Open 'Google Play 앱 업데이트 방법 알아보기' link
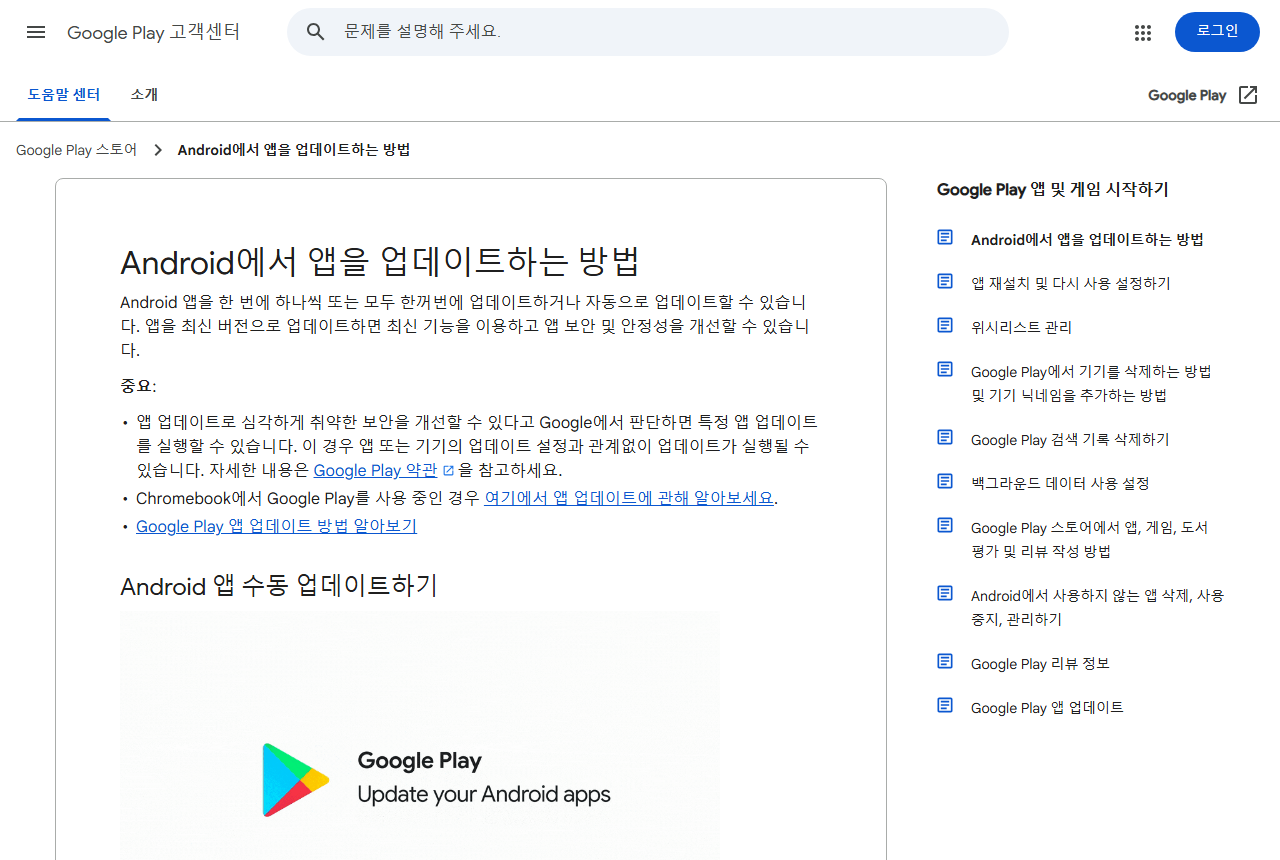The height and width of the screenshot is (860, 1280). (276, 526)
